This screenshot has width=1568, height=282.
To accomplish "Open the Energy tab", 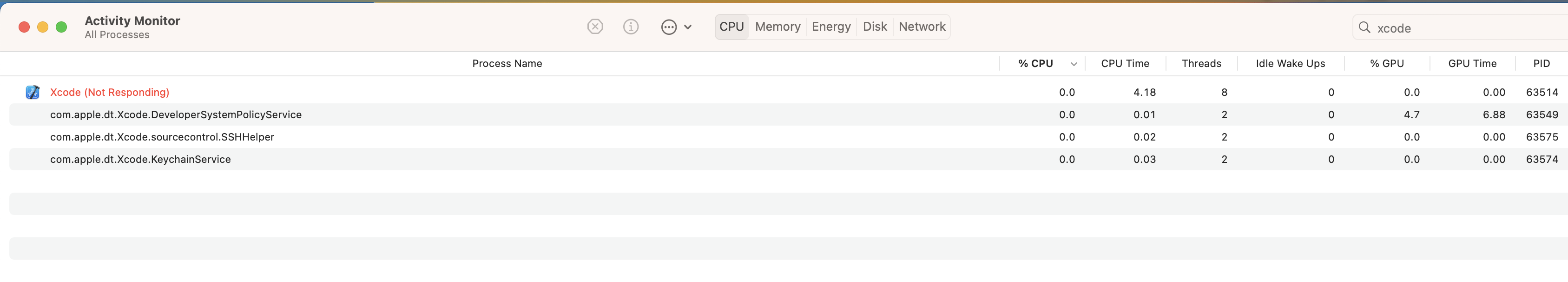I will (x=831, y=27).
